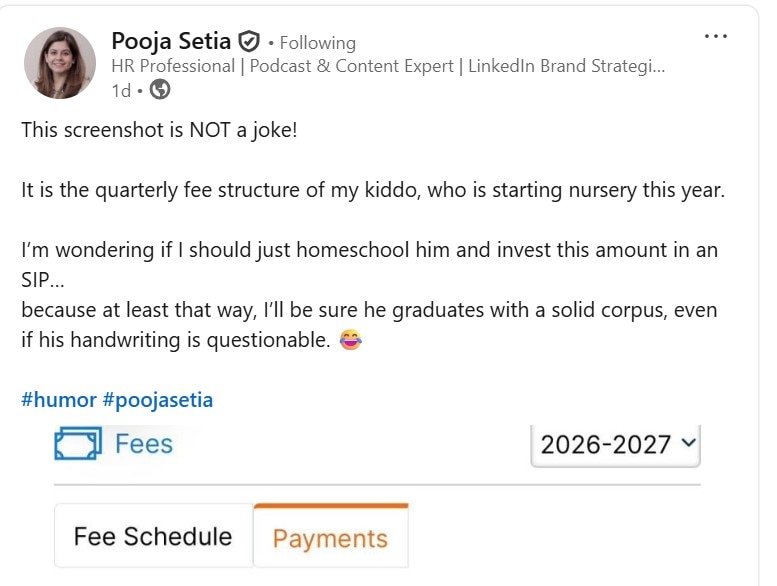Viewport: 777px width, 586px height.
Task: Click the line about questionable handwriting
Action: [x=175, y=340]
